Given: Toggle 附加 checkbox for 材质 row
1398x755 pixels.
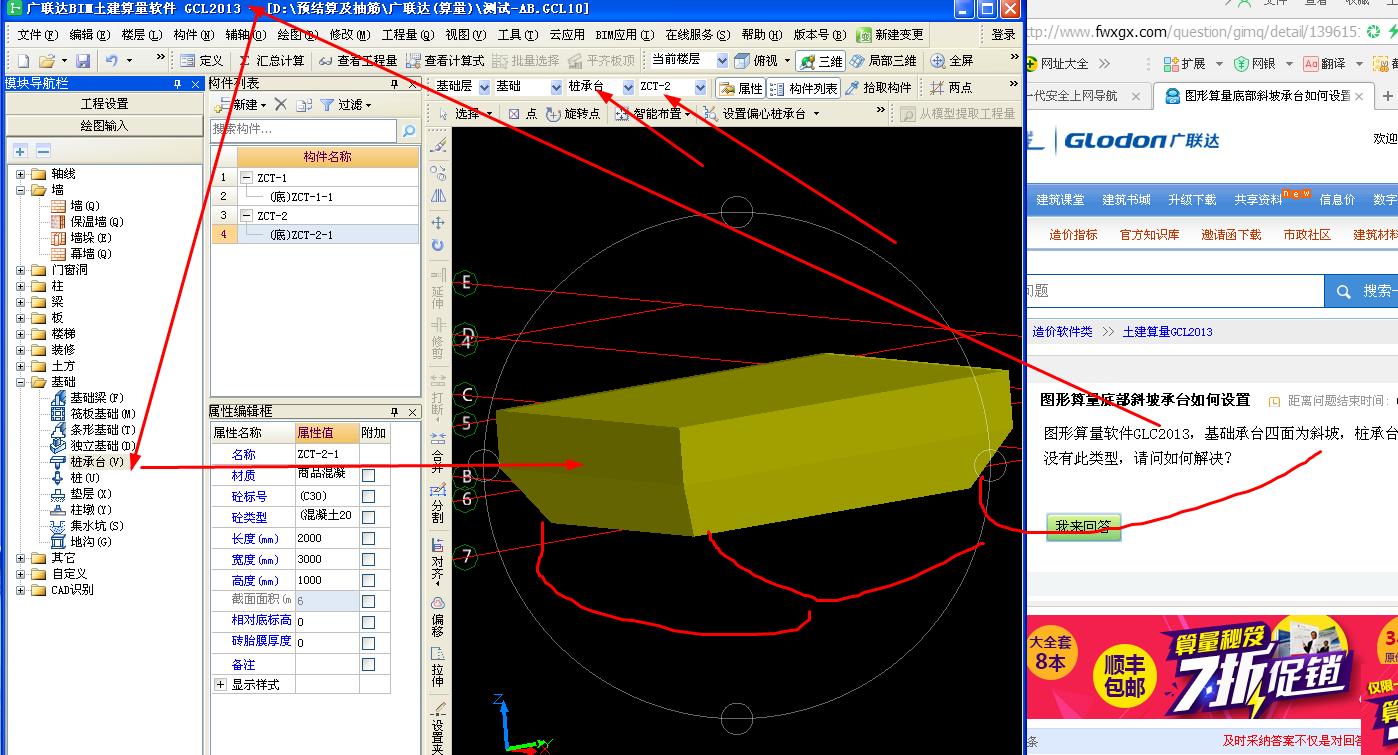Looking at the screenshot, I should [x=368, y=475].
